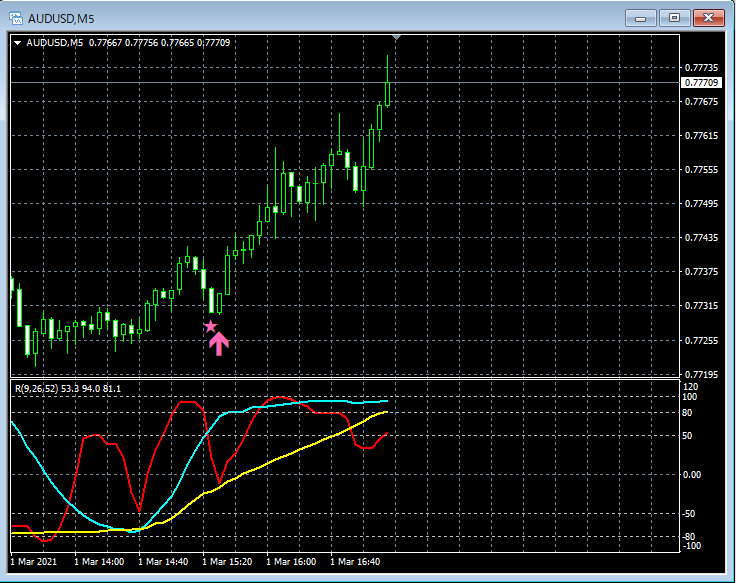Click the indicator scale label -80
The width and height of the screenshot is (737, 583).
[689, 537]
